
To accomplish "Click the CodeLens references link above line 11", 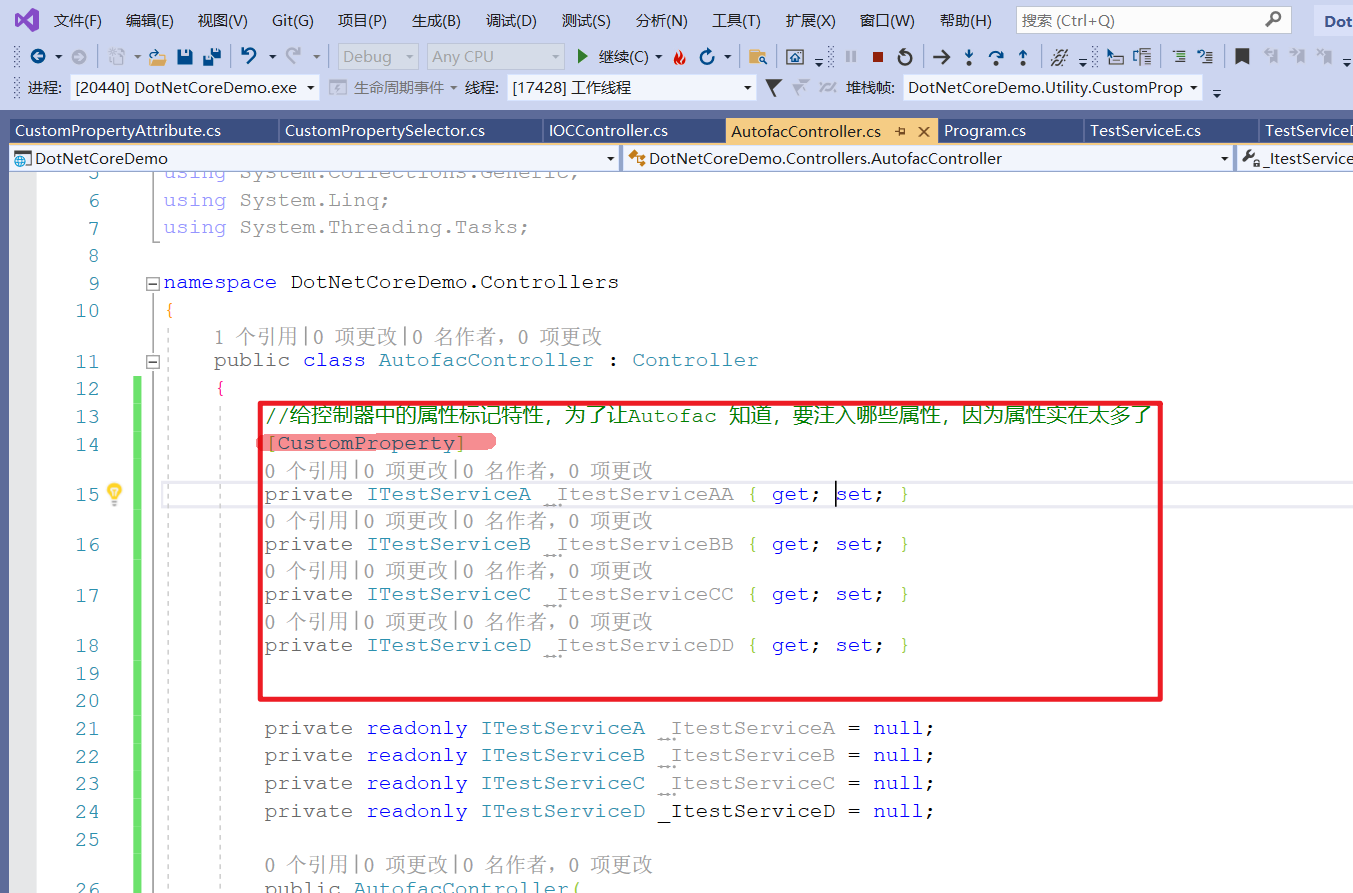I will [x=254, y=337].
